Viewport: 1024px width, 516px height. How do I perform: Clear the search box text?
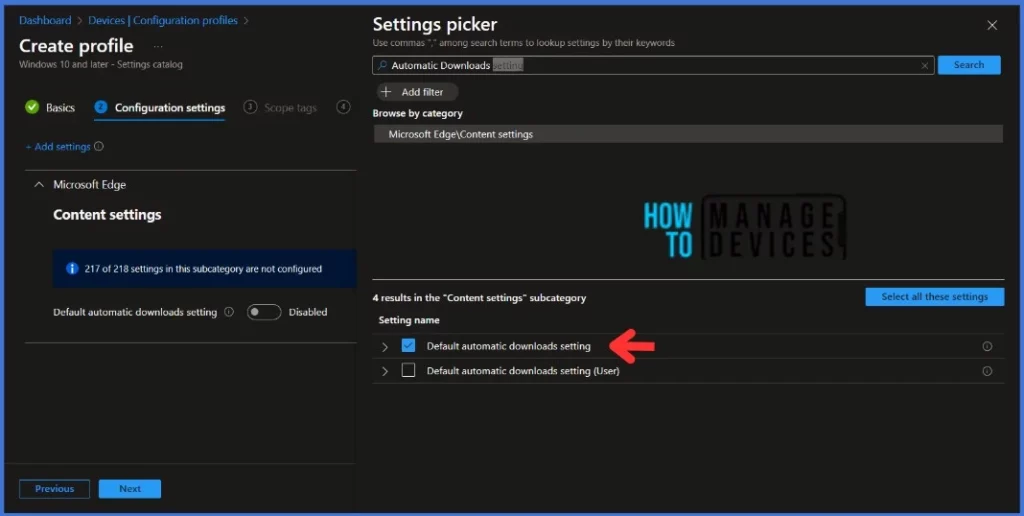pos(924,65)
